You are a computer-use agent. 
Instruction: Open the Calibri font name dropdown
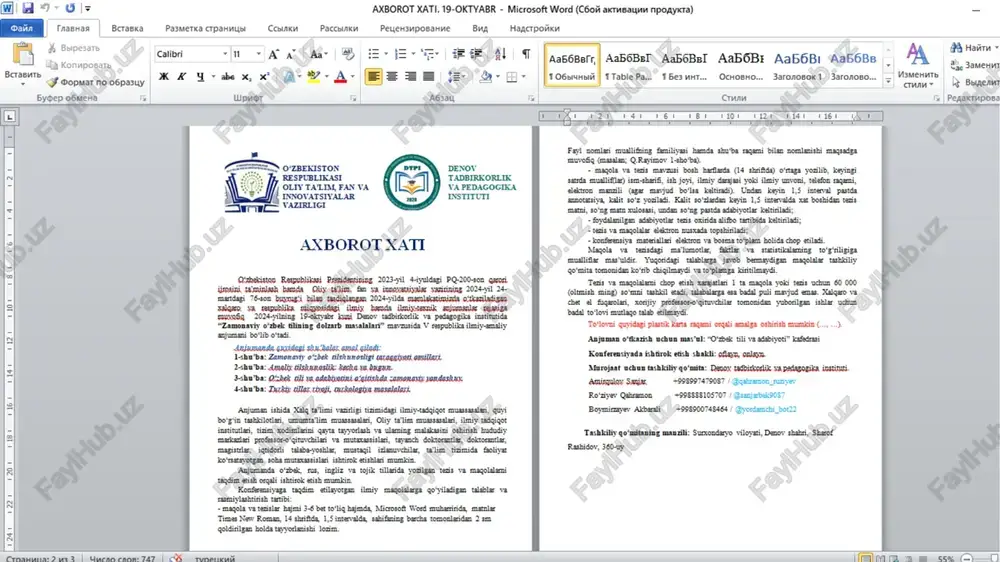point(224,54)
